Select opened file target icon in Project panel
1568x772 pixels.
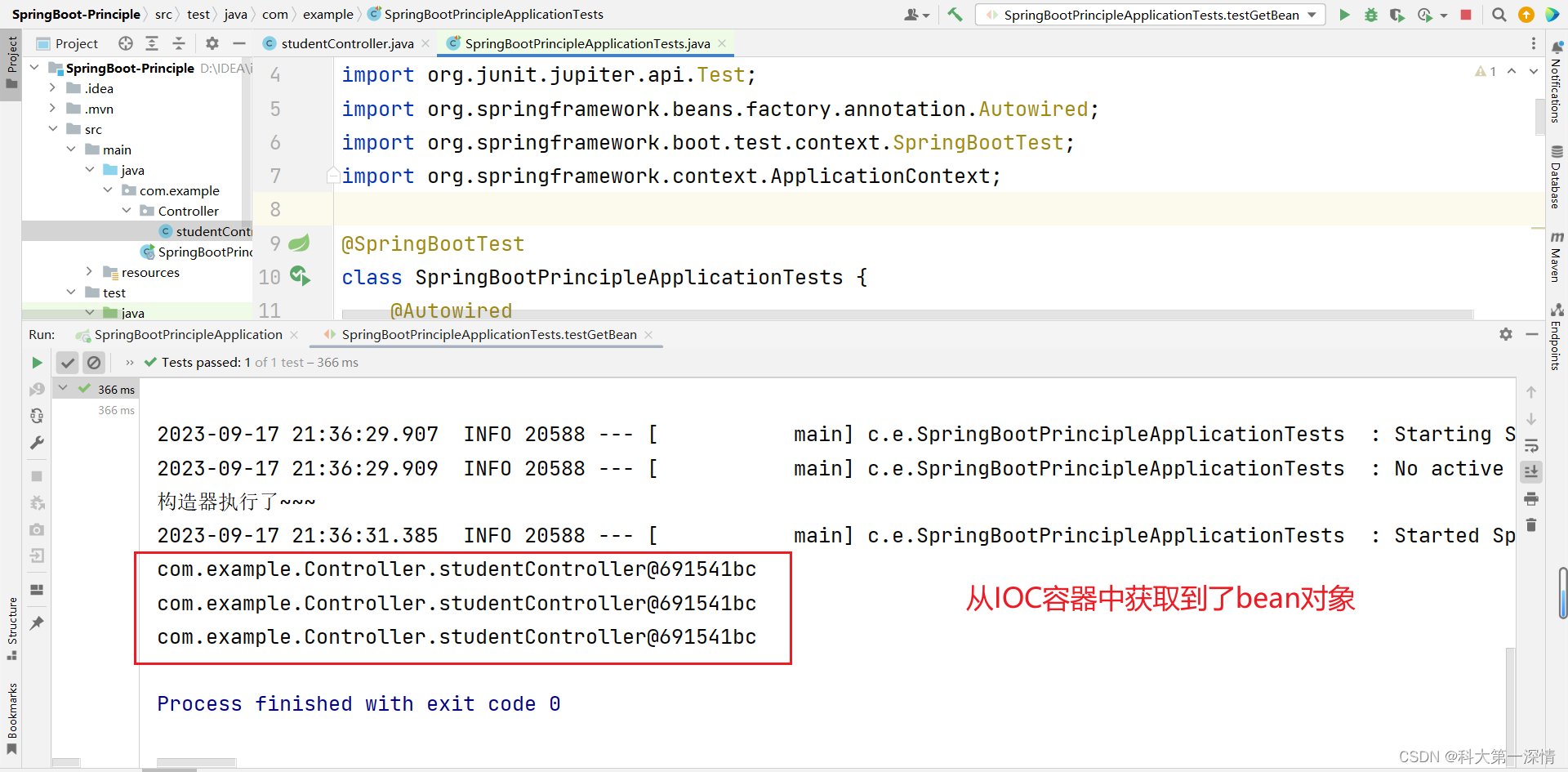[125, 43]
